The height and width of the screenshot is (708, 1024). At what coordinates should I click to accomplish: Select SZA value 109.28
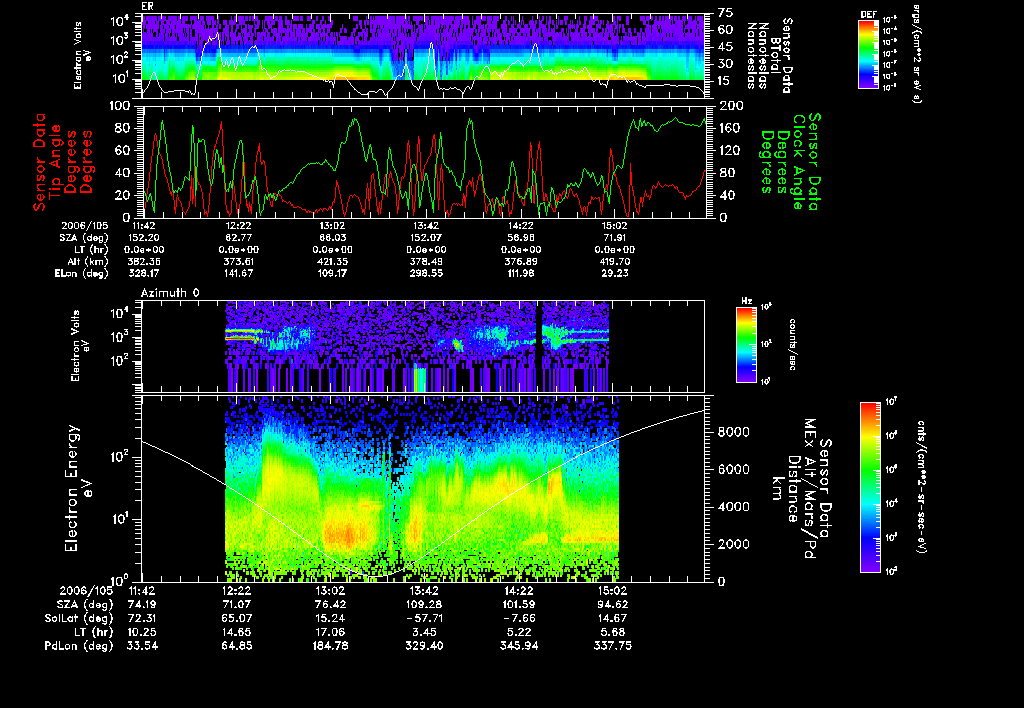click(424, 605)
